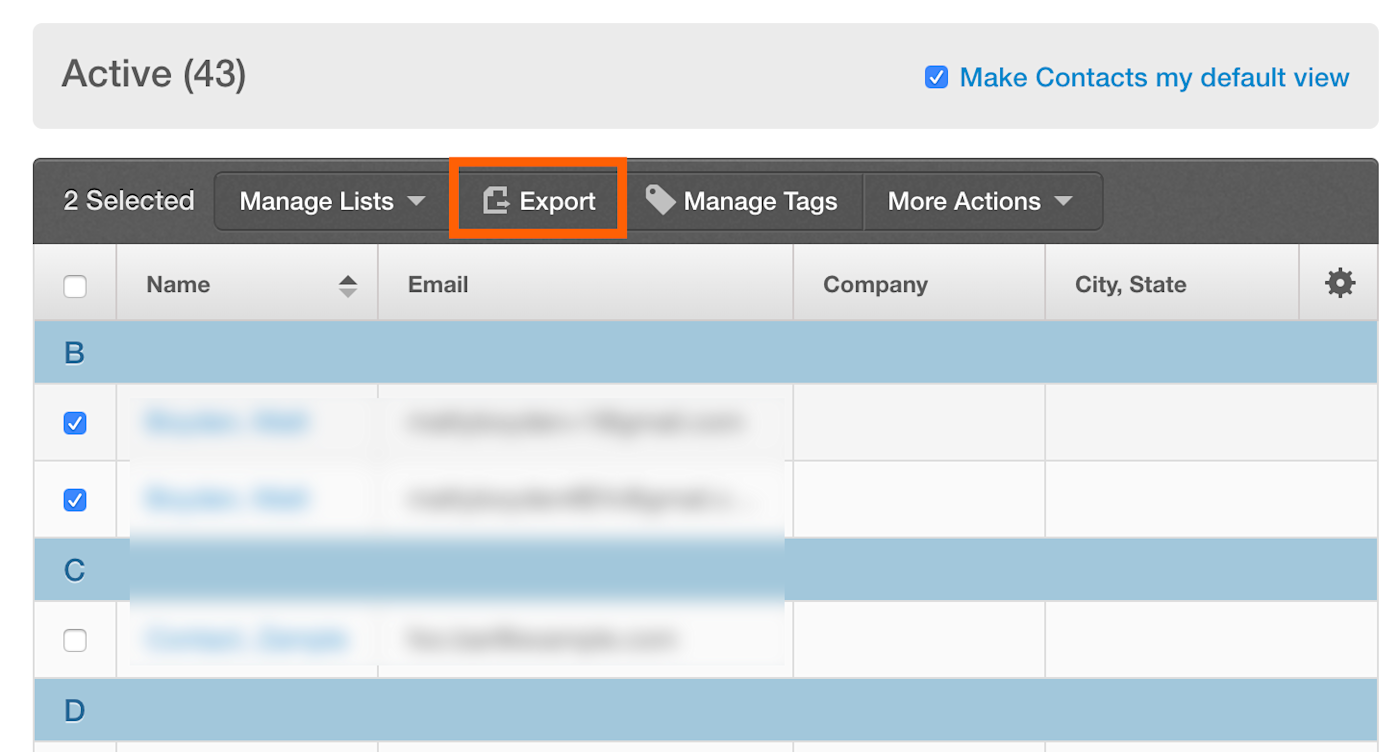Click the 2 Selected label
1400x752 pixels.
(x=129, y=201)
